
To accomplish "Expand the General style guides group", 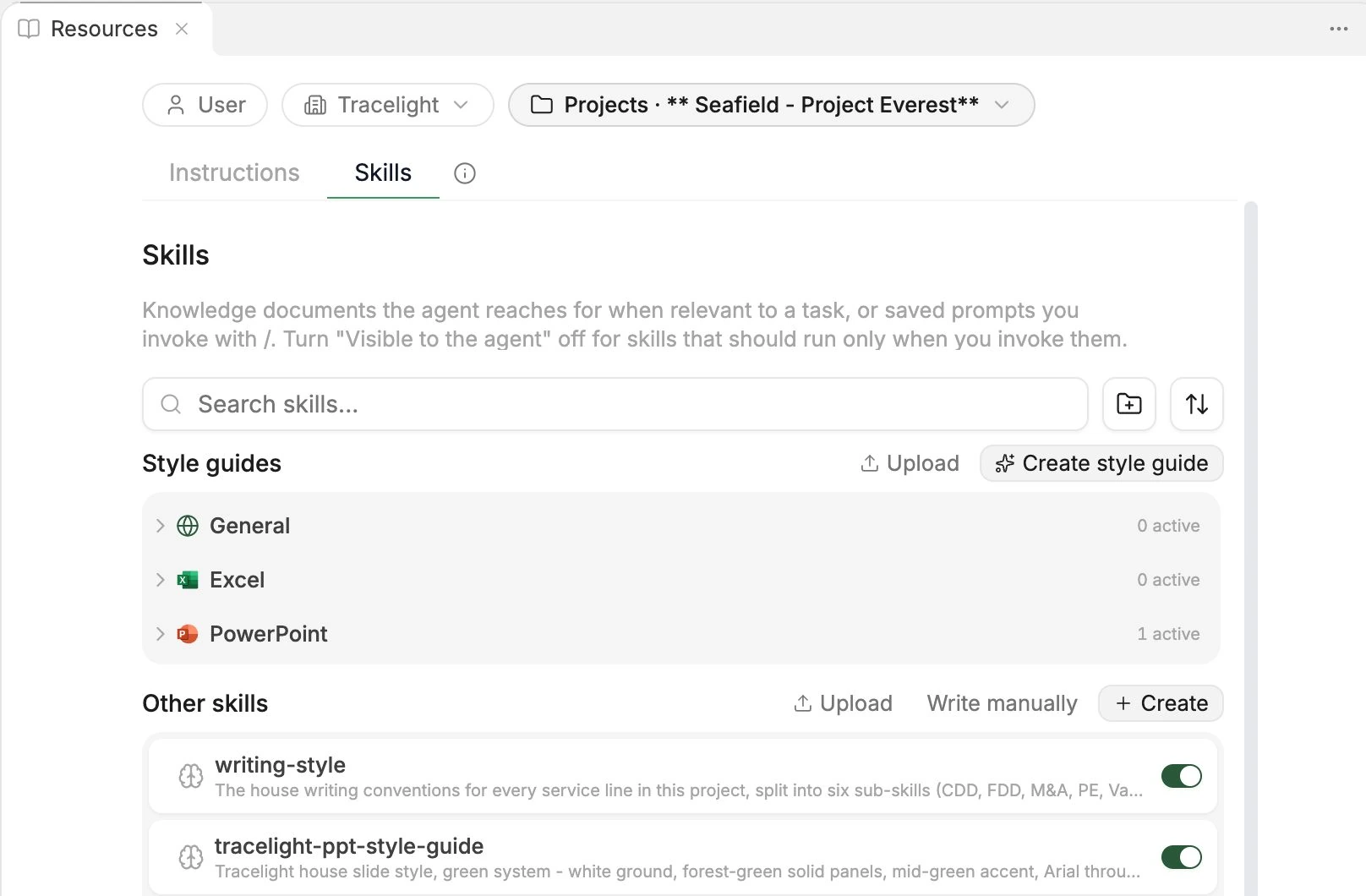I will click(x=161, y=526).
